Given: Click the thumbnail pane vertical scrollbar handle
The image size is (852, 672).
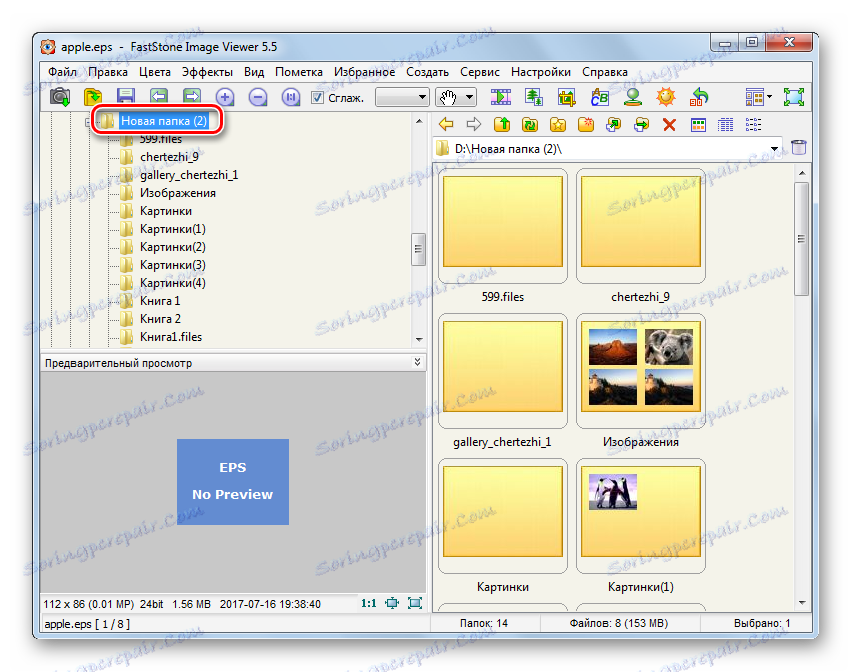Looking at the screenshot, I should (x=801, y=238).
